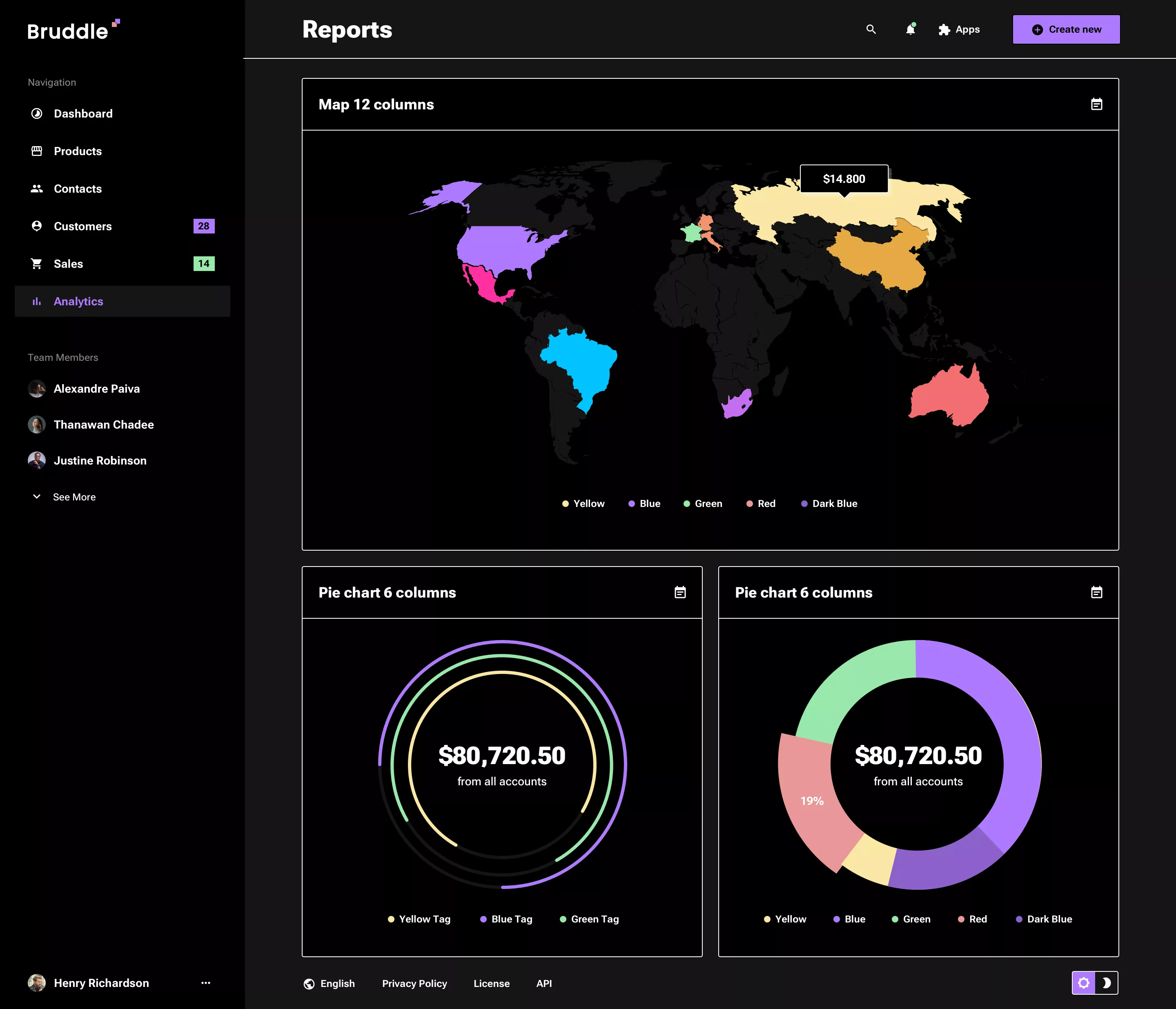
Task: Click the search magnifier icon
Action: [x=871, y=29]
